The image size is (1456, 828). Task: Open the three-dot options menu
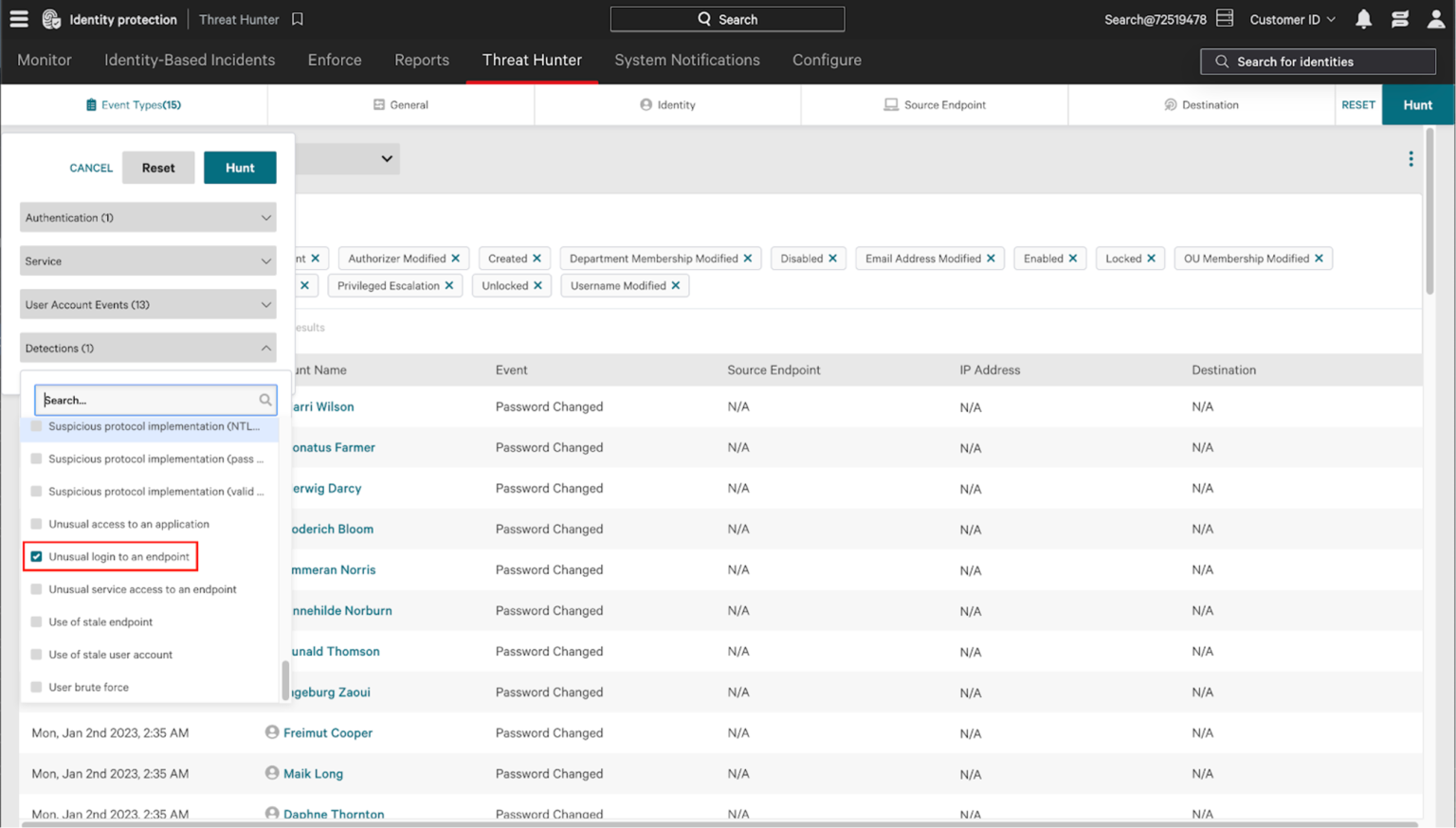point(1410,159)
